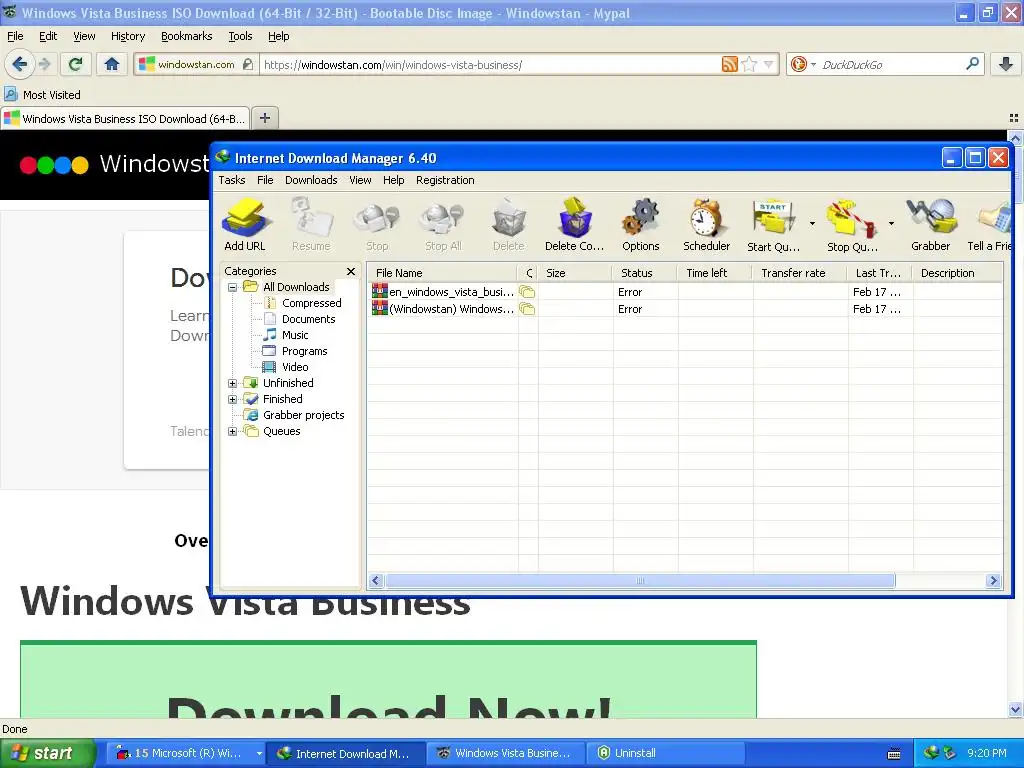1024x768 pixels.
Task: Sort by Status column header
Action: click(645, 273)
